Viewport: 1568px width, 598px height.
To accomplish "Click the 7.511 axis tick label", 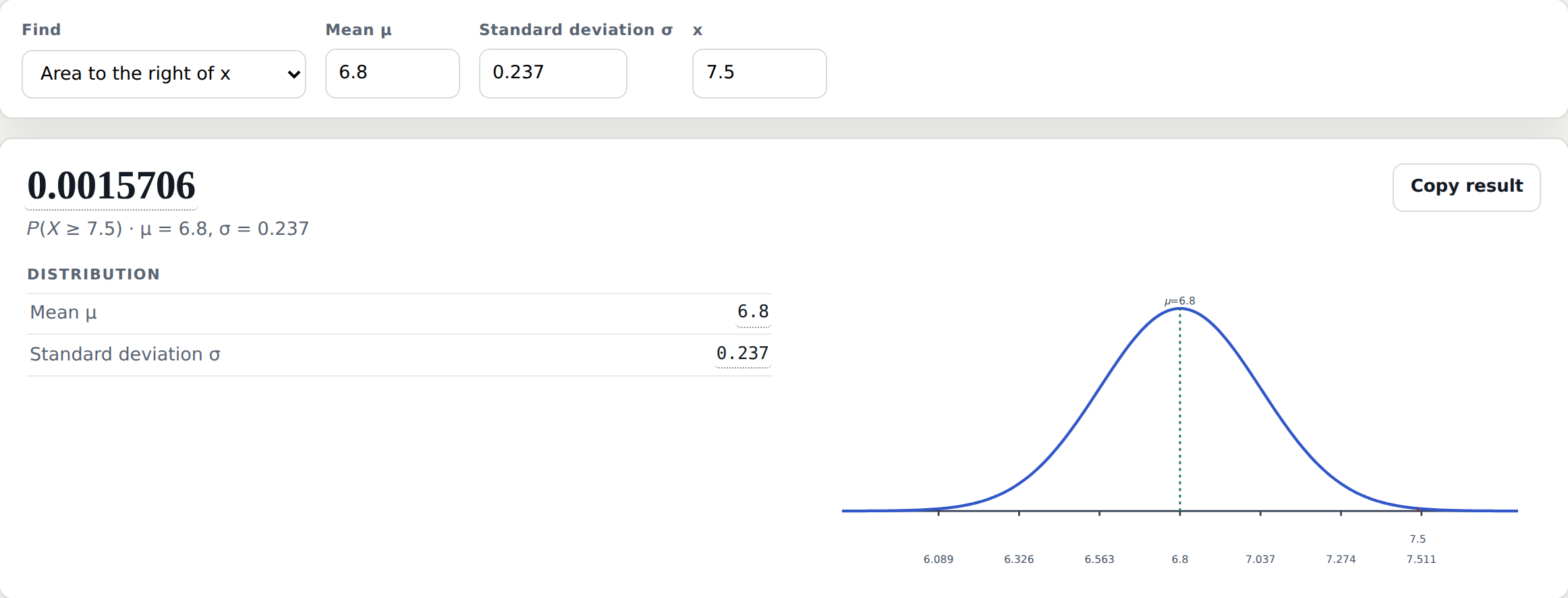I will 1422,560.
